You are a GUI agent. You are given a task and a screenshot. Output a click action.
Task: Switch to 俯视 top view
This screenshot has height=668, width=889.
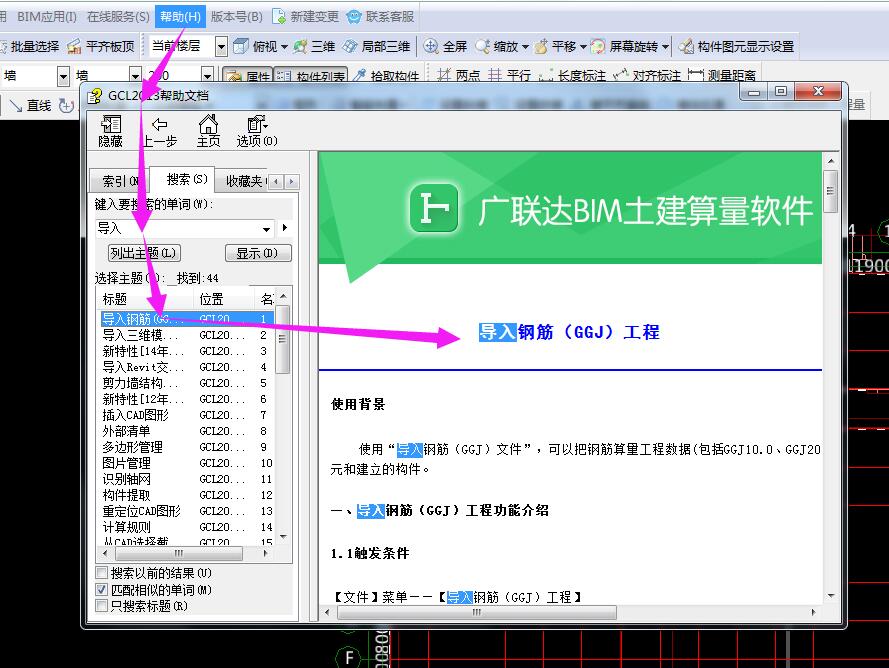pos(255,46)
